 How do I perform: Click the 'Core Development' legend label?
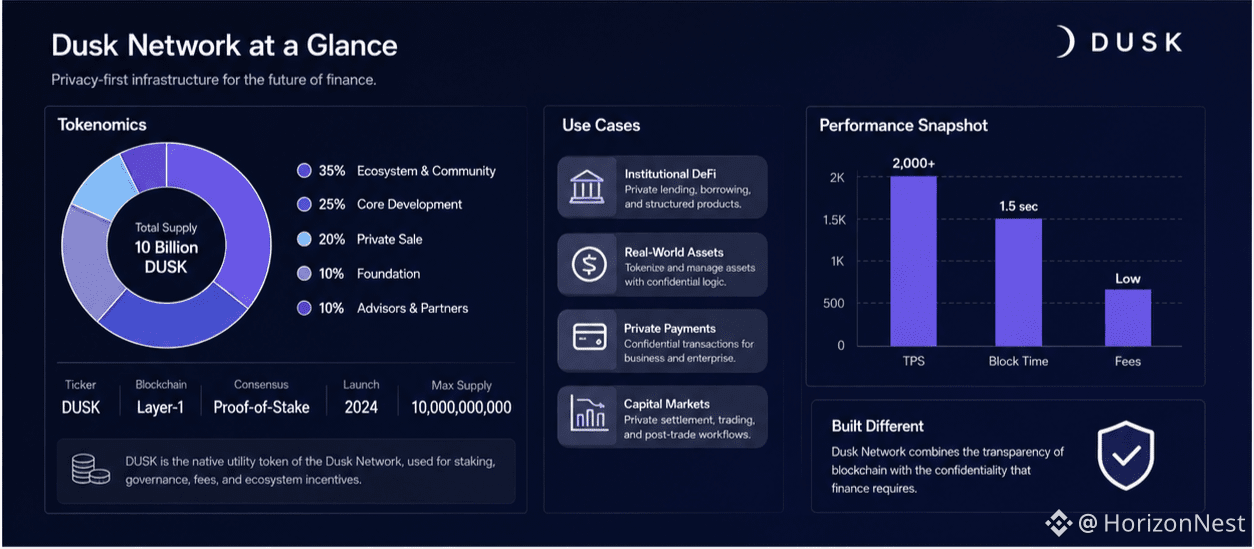(409, 205)
